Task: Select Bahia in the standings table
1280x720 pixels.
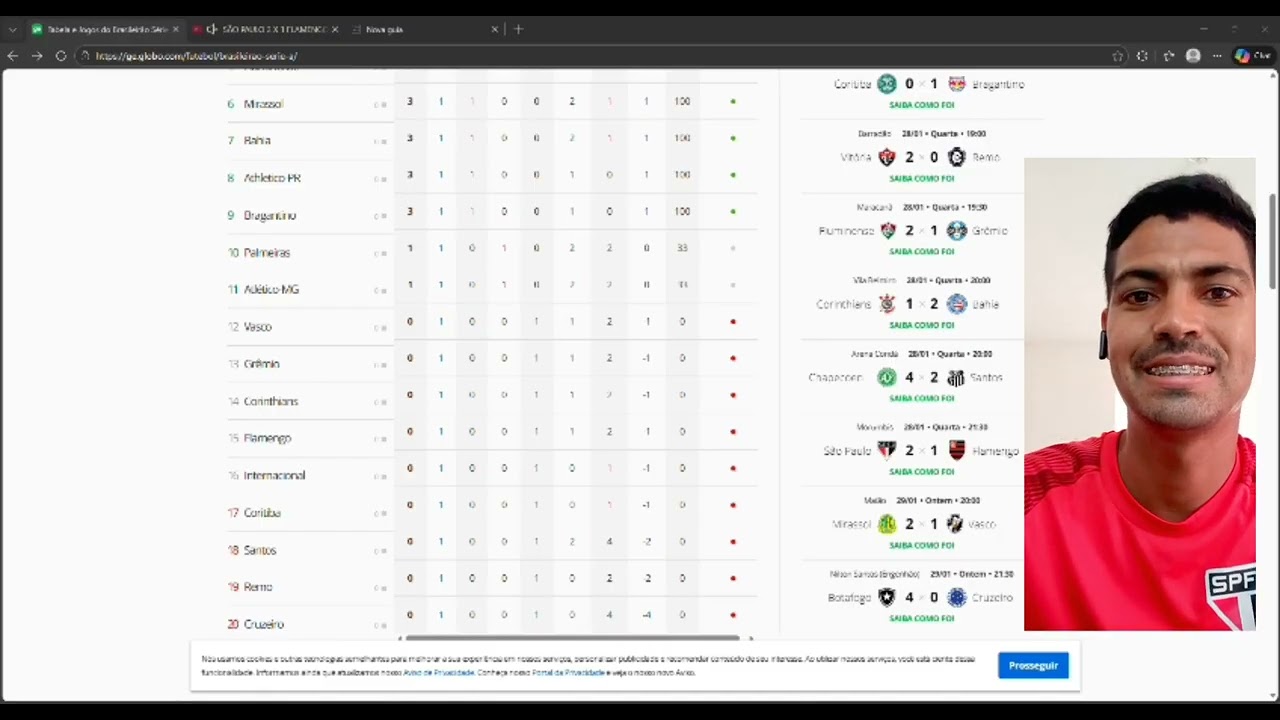Action: [x=257, y=141]
